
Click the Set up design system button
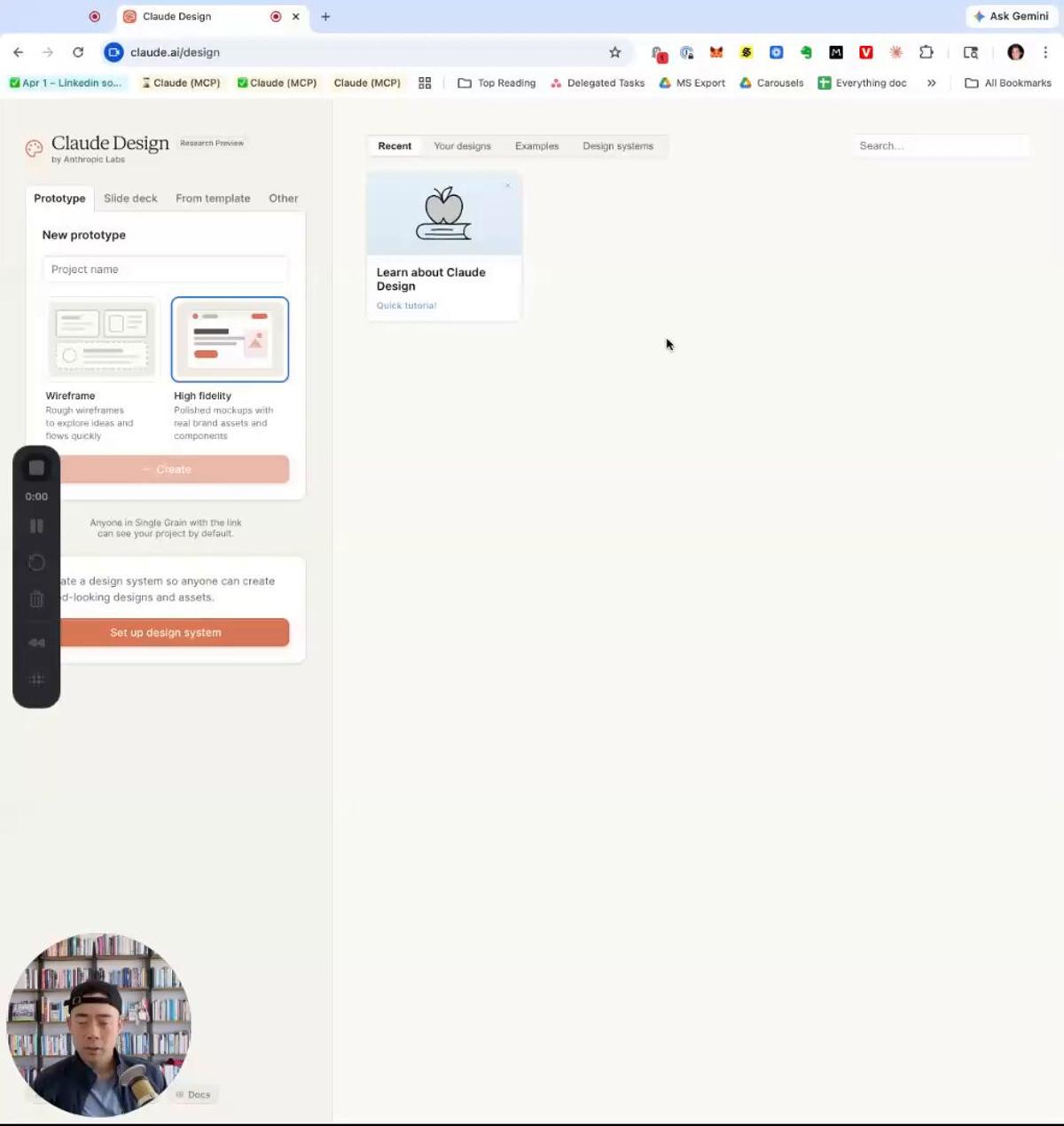pos(166,633)
